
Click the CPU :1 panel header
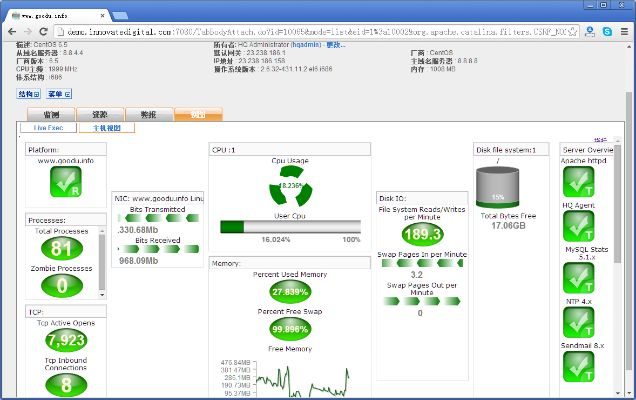[x=290, y=150]
